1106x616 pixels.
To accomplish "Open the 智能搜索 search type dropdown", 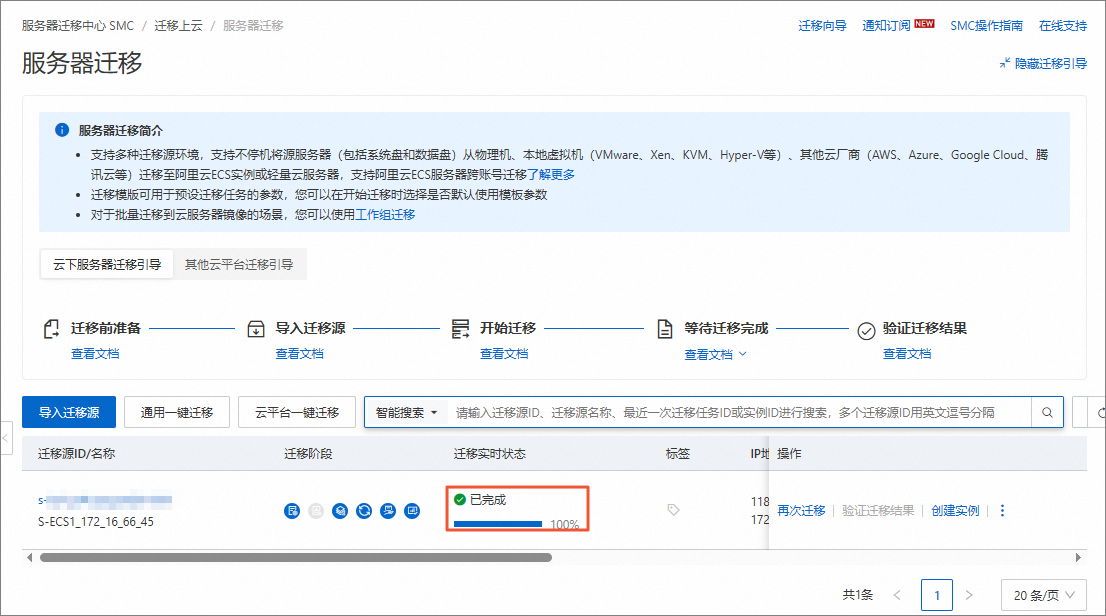I will click(x=406, y=412).
